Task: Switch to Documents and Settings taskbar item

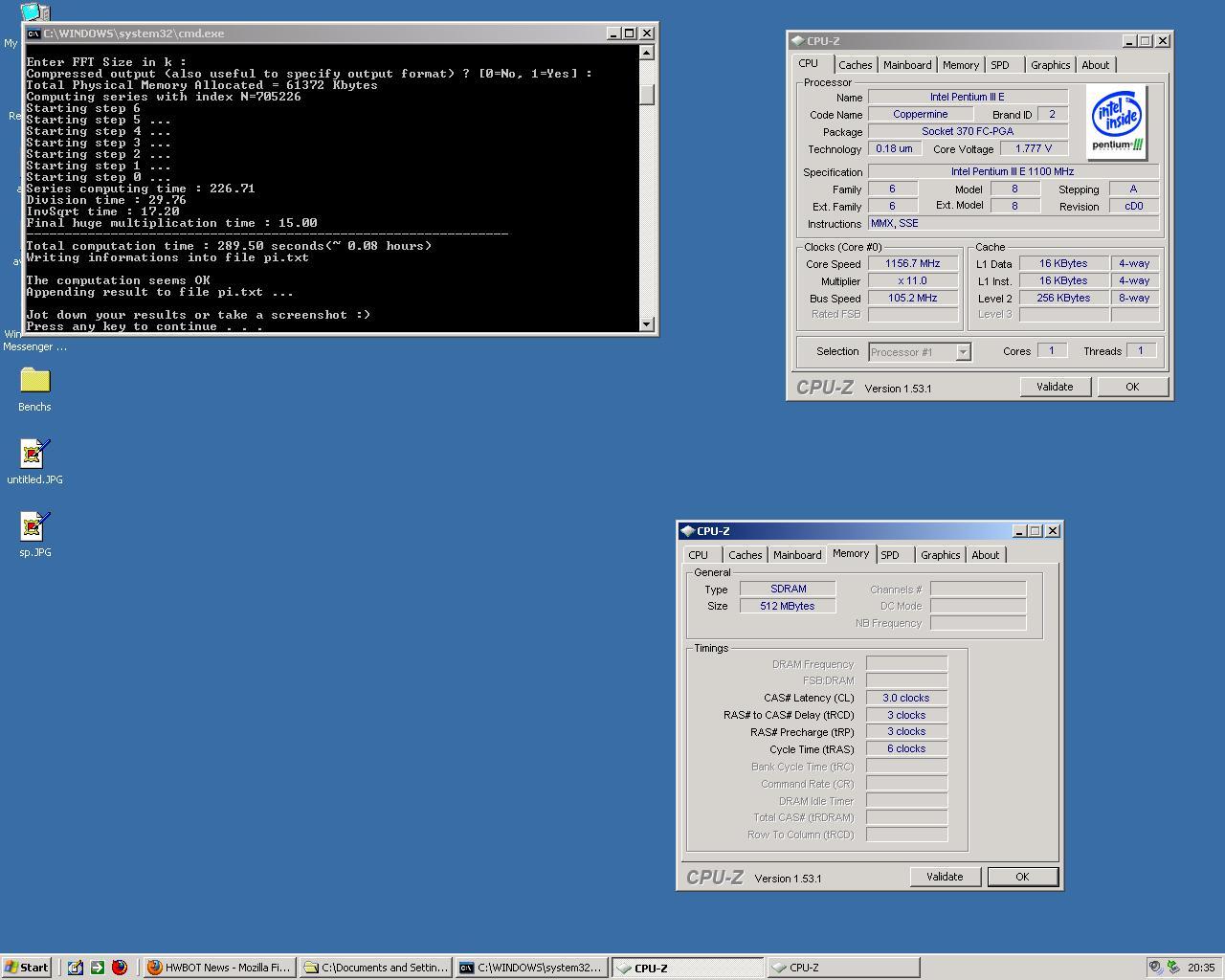Action: [x=375, y=968]
